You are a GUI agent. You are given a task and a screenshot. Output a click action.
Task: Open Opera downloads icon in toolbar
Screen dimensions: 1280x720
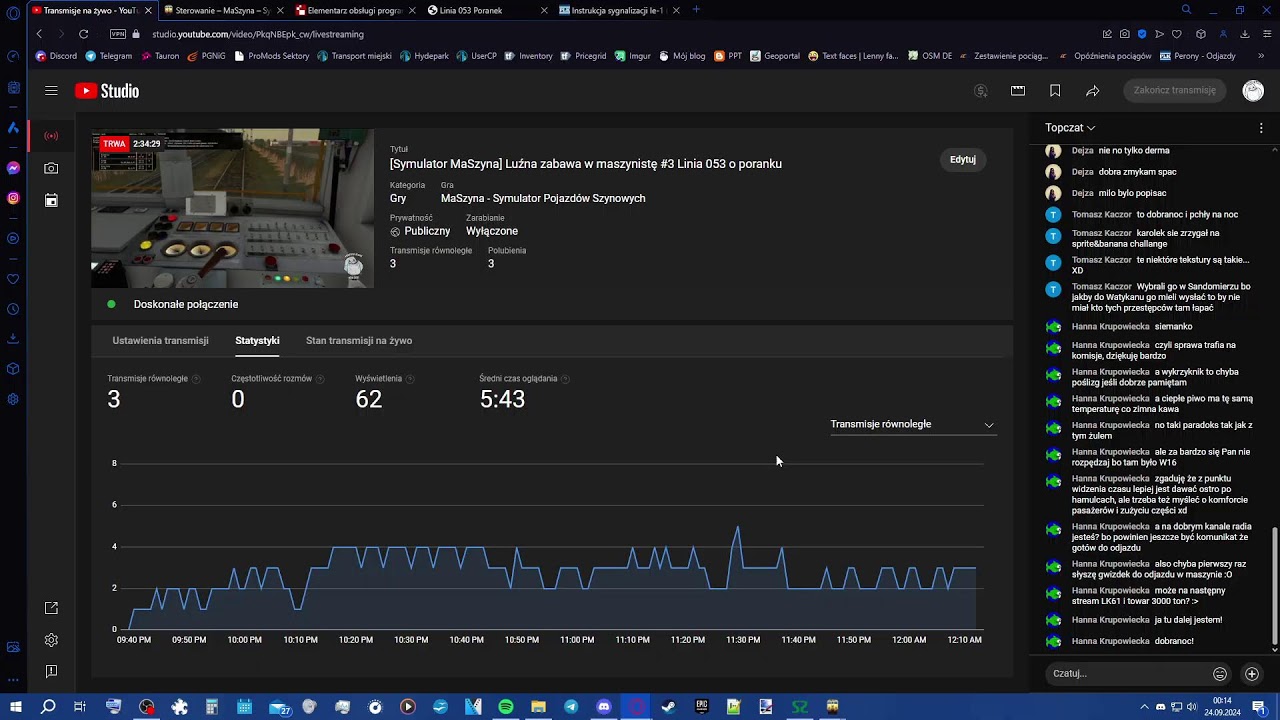[1245, 34]
